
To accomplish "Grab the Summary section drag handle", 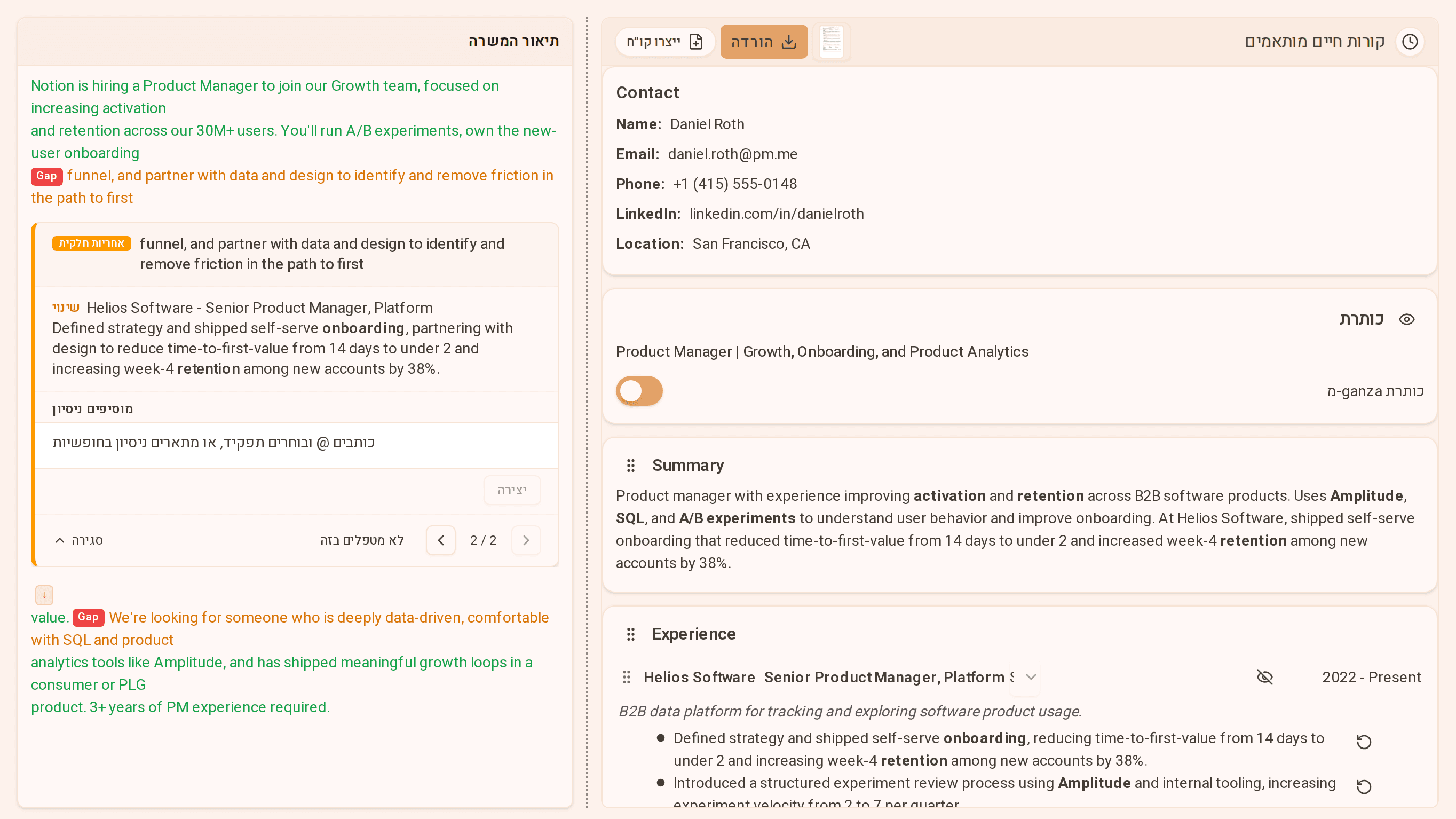I will 631,465.
